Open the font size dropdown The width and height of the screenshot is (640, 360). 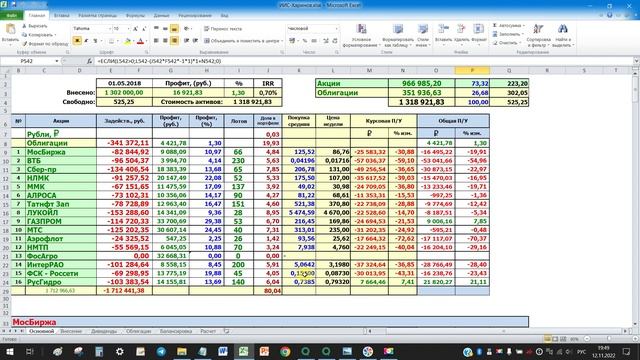(x=128, y=29)
